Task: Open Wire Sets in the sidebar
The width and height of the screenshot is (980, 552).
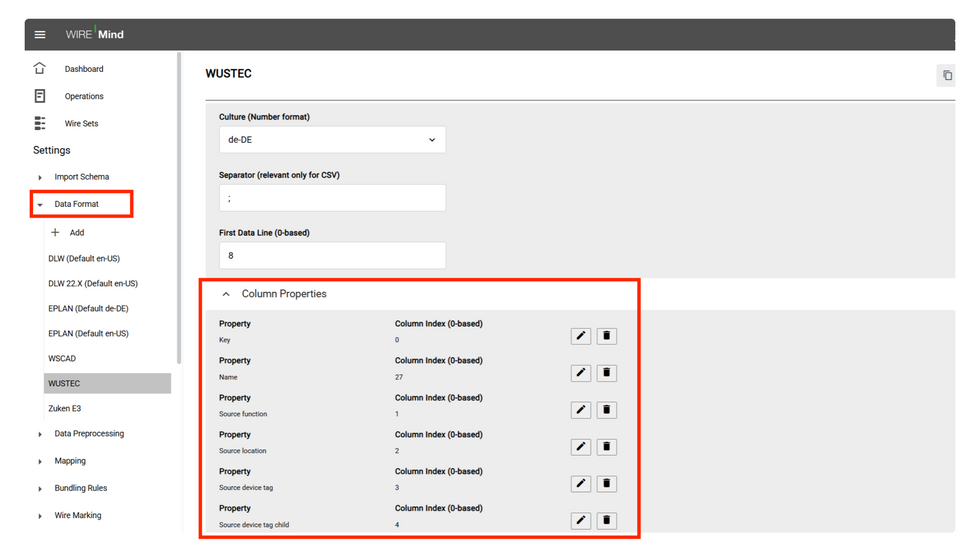Action: point(81,124)
